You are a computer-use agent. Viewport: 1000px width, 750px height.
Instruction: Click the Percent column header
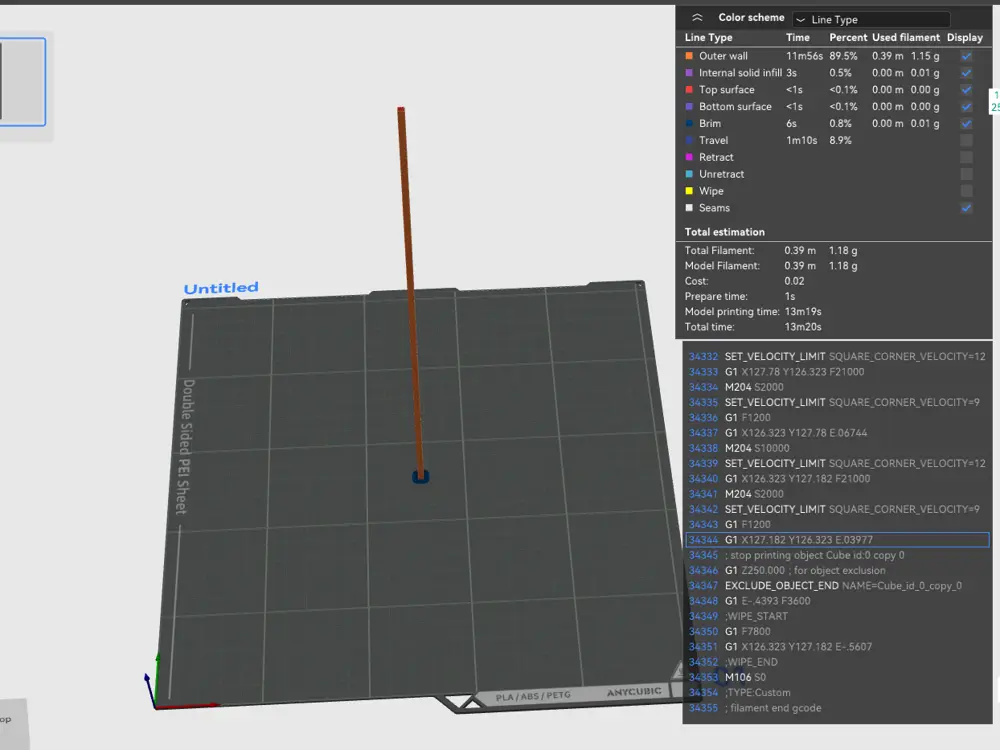tap(848, 38)
